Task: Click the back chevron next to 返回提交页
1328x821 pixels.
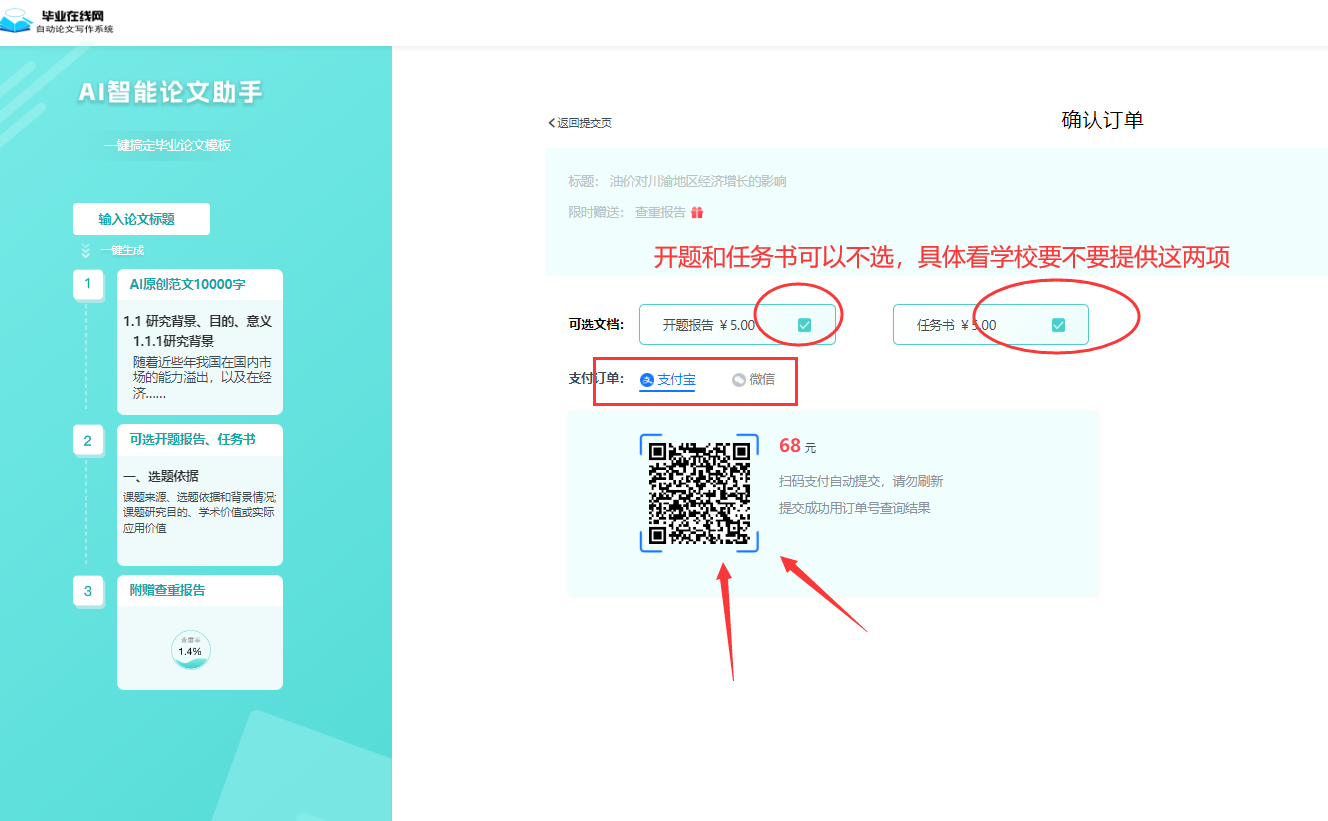Action: click(551, 123)
